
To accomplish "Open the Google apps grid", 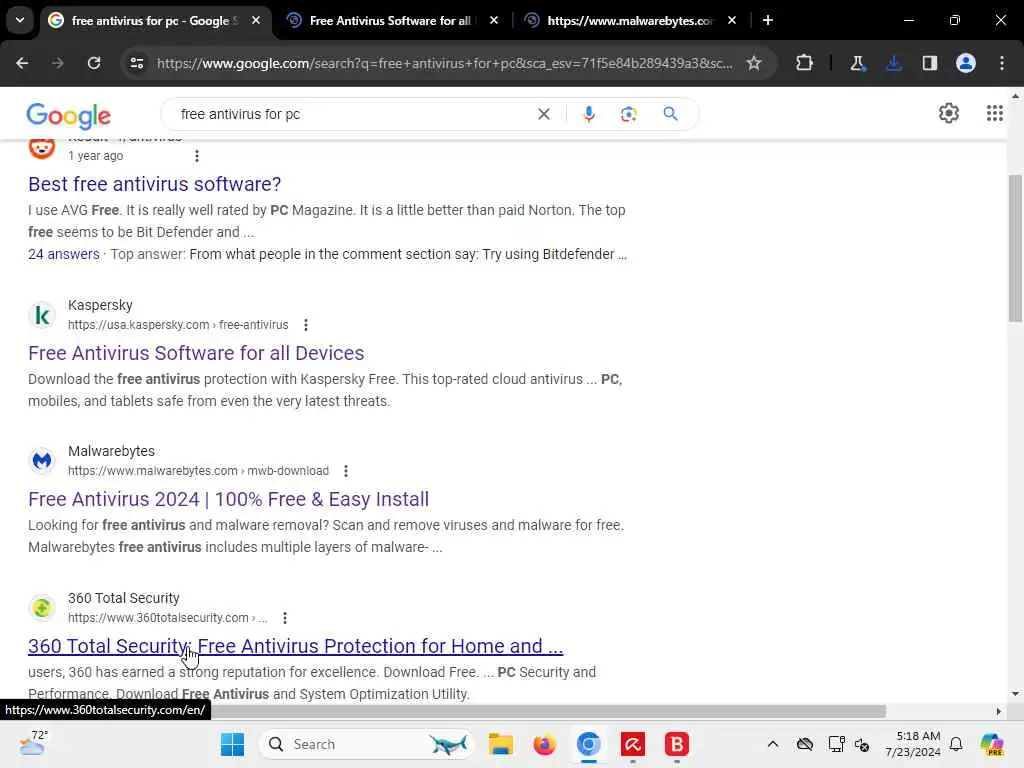I will pyautogui.click(x=995, y=113).
